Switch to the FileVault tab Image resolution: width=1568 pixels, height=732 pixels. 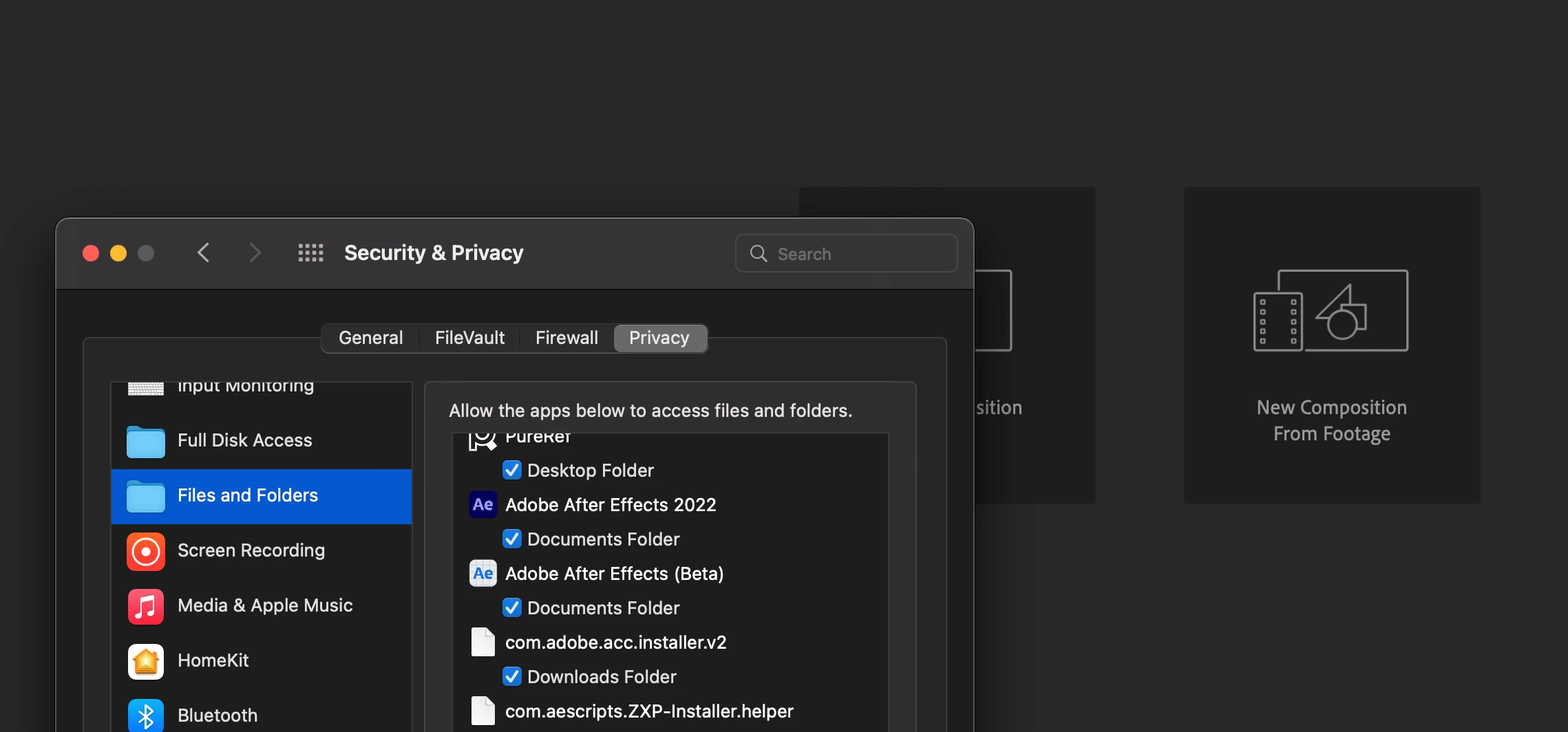(469, 338)
